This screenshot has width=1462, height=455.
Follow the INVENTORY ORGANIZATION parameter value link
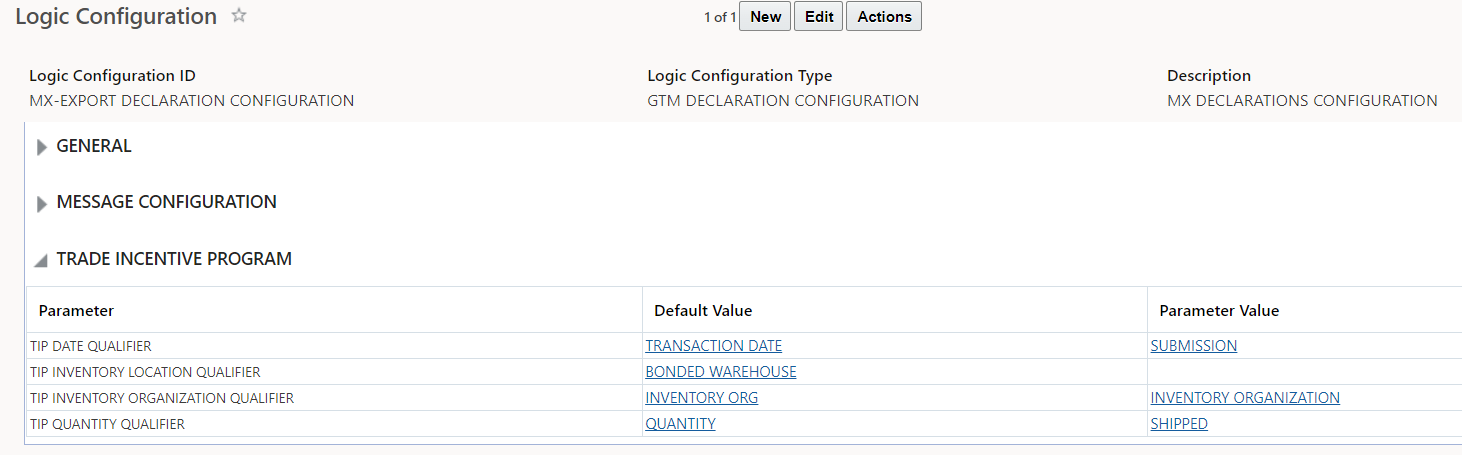click(x=1244, y=398)
